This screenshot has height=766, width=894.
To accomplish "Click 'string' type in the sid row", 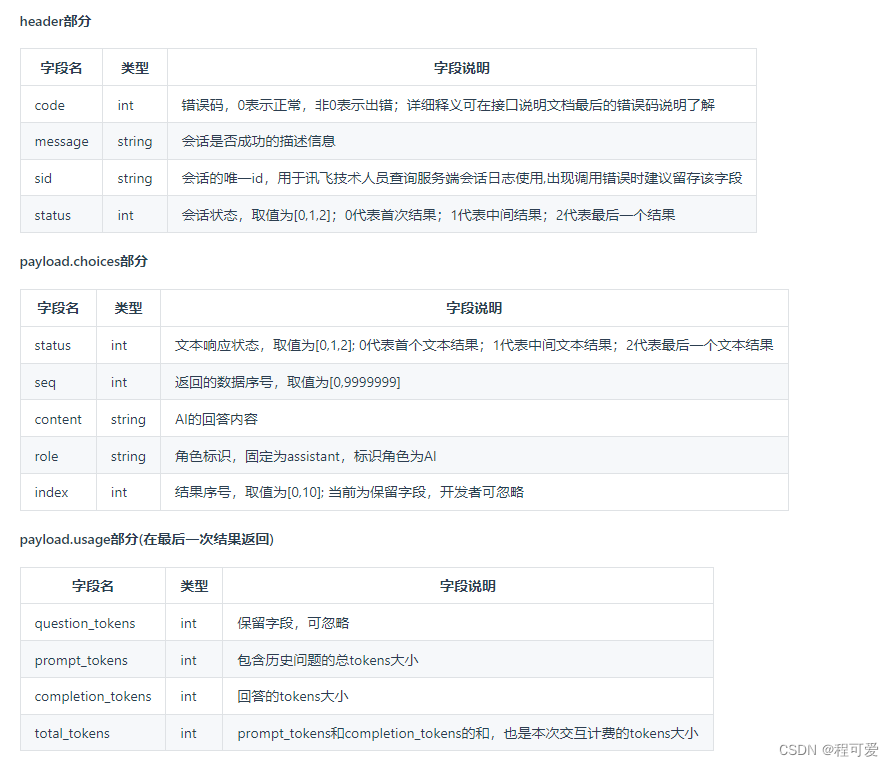I will [x=135, y=178].
